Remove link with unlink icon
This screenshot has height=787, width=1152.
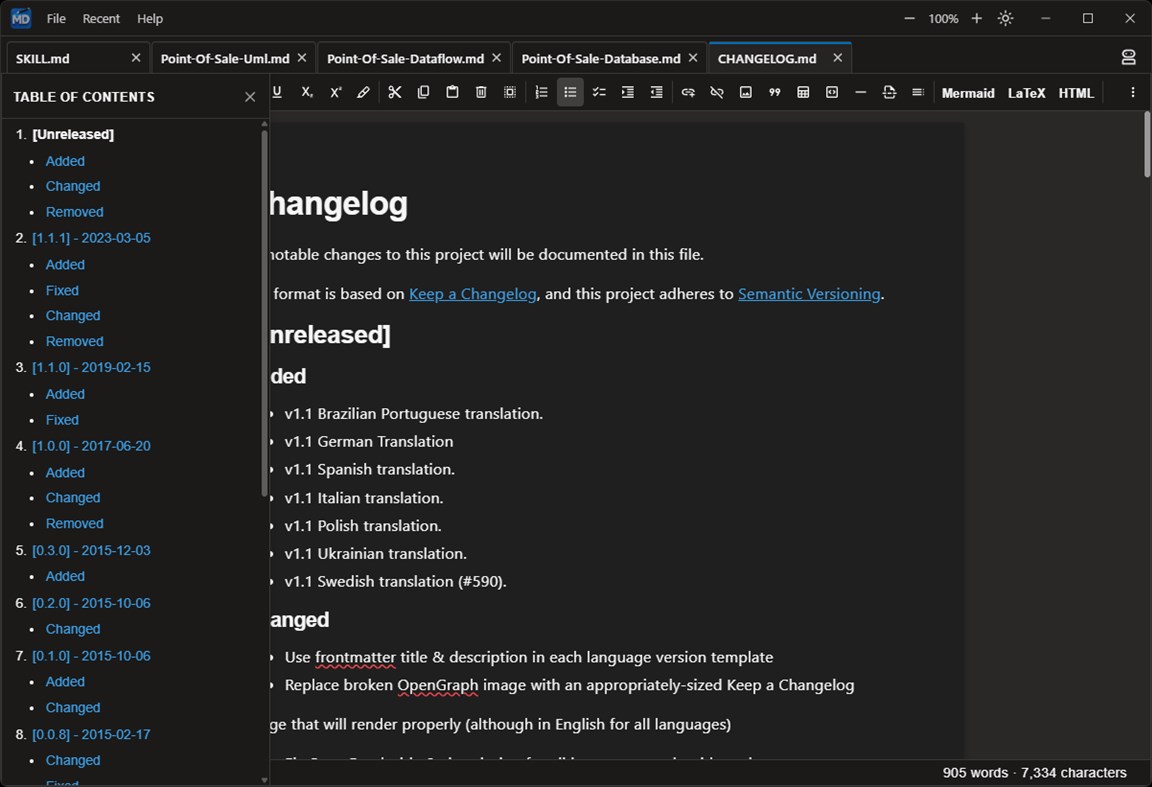click(x=716, y=93)
